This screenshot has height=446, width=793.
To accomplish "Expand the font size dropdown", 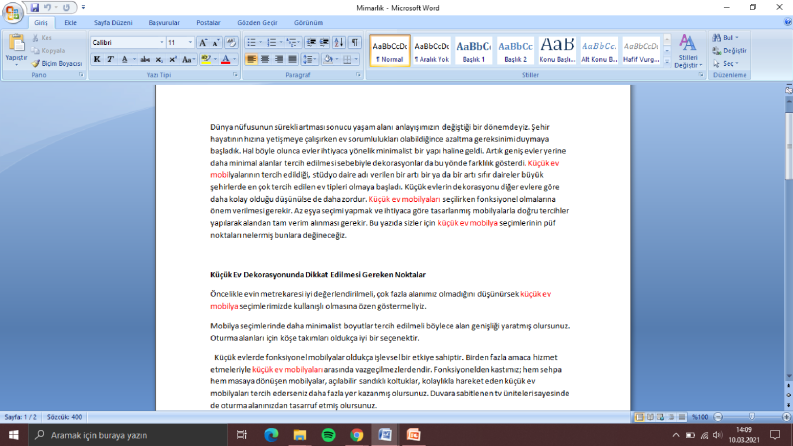I will point(190,43).
